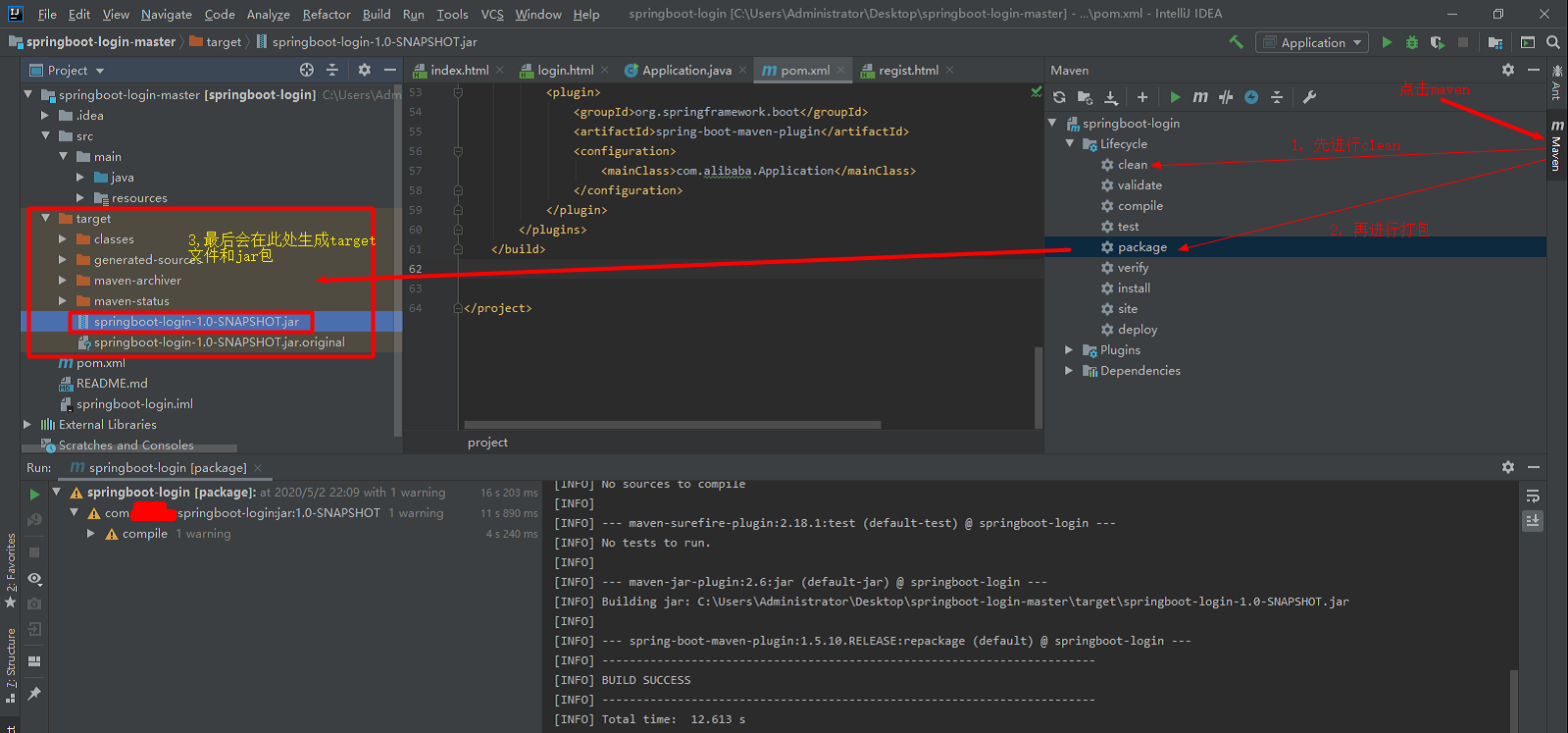The width and height of the screenshot is (1568, 733).
Task: Generate sources and update folders in Maven
Action: 1085,97
